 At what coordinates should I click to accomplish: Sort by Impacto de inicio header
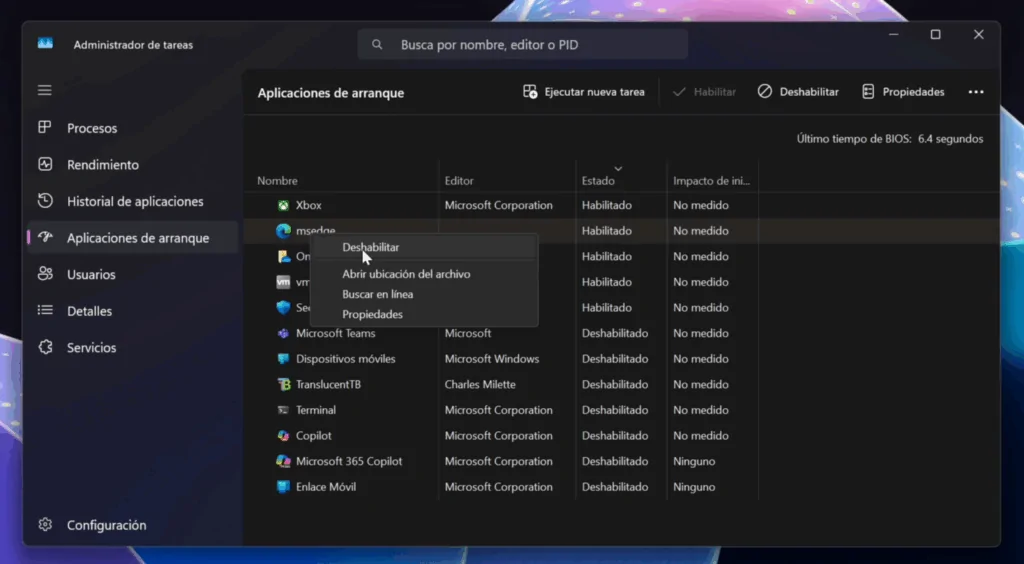point(711,181)
